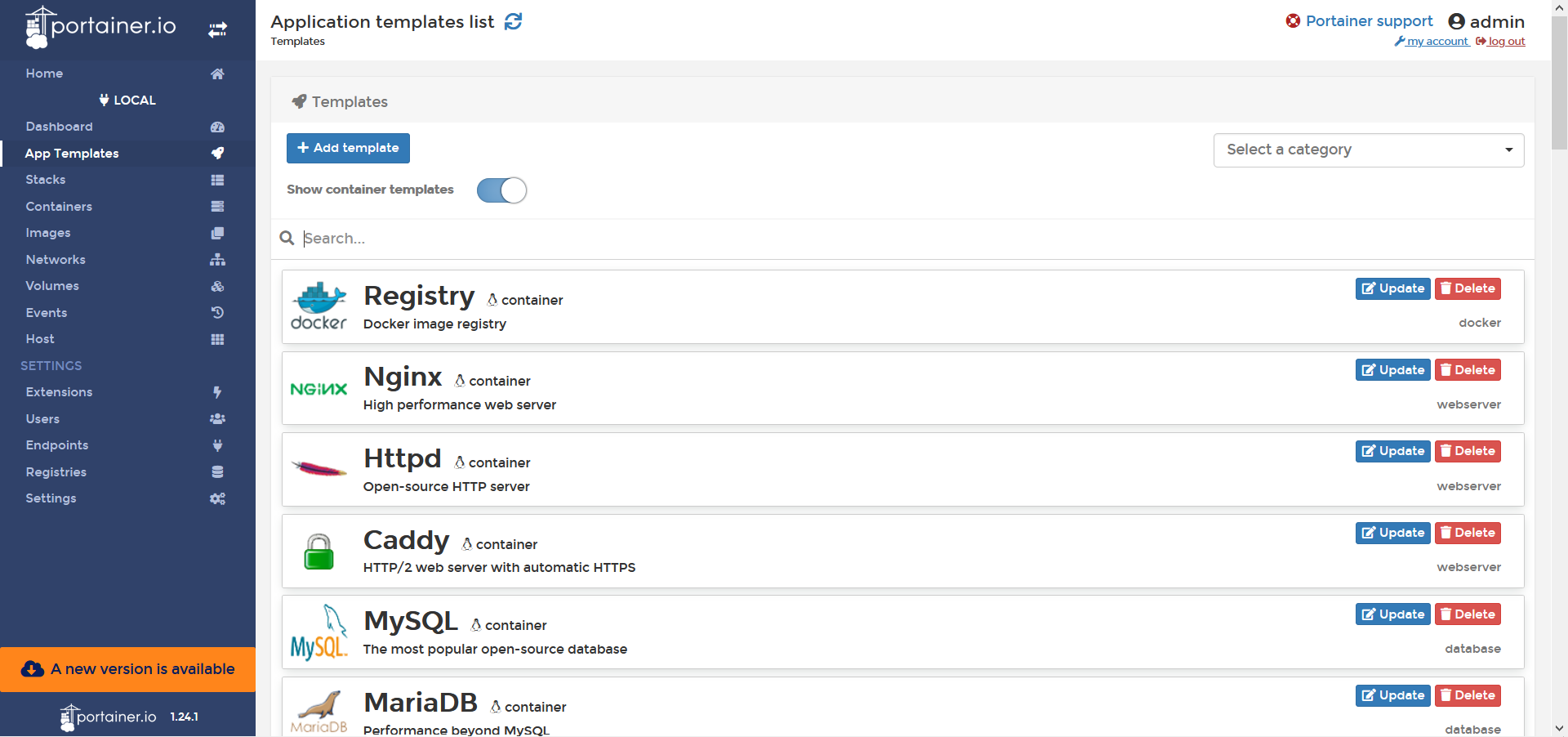
Task: Click the App Templates rocket icon
Action: 217,154
